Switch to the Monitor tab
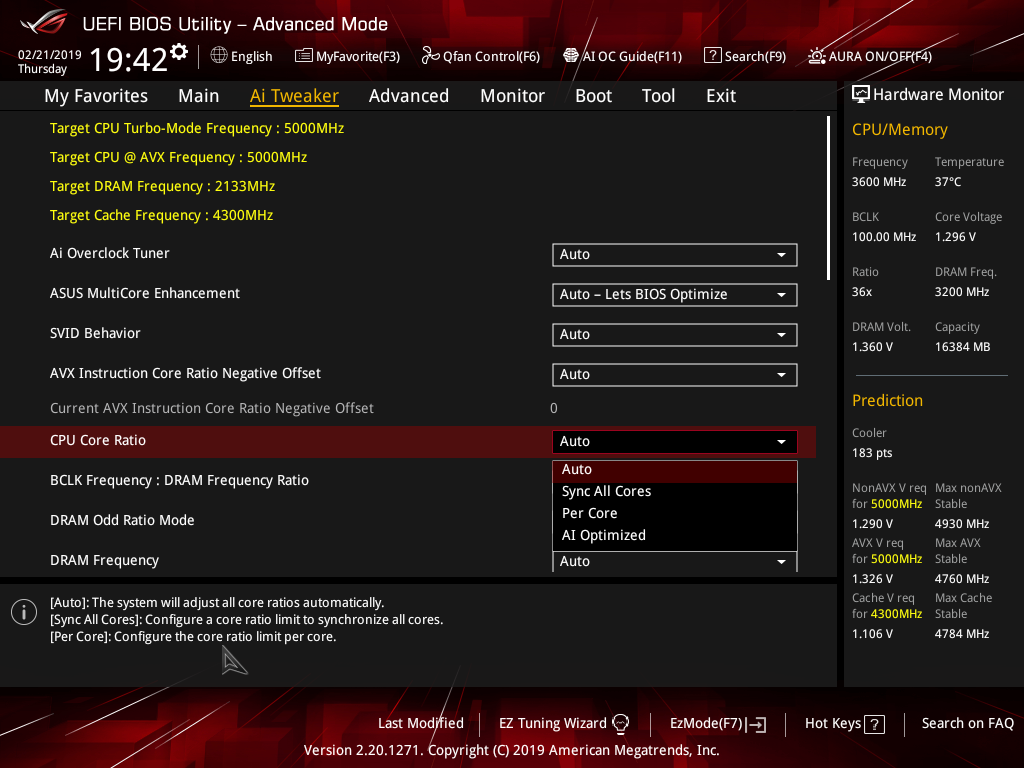Viewport: 1024px width, 768px height. 512,96
